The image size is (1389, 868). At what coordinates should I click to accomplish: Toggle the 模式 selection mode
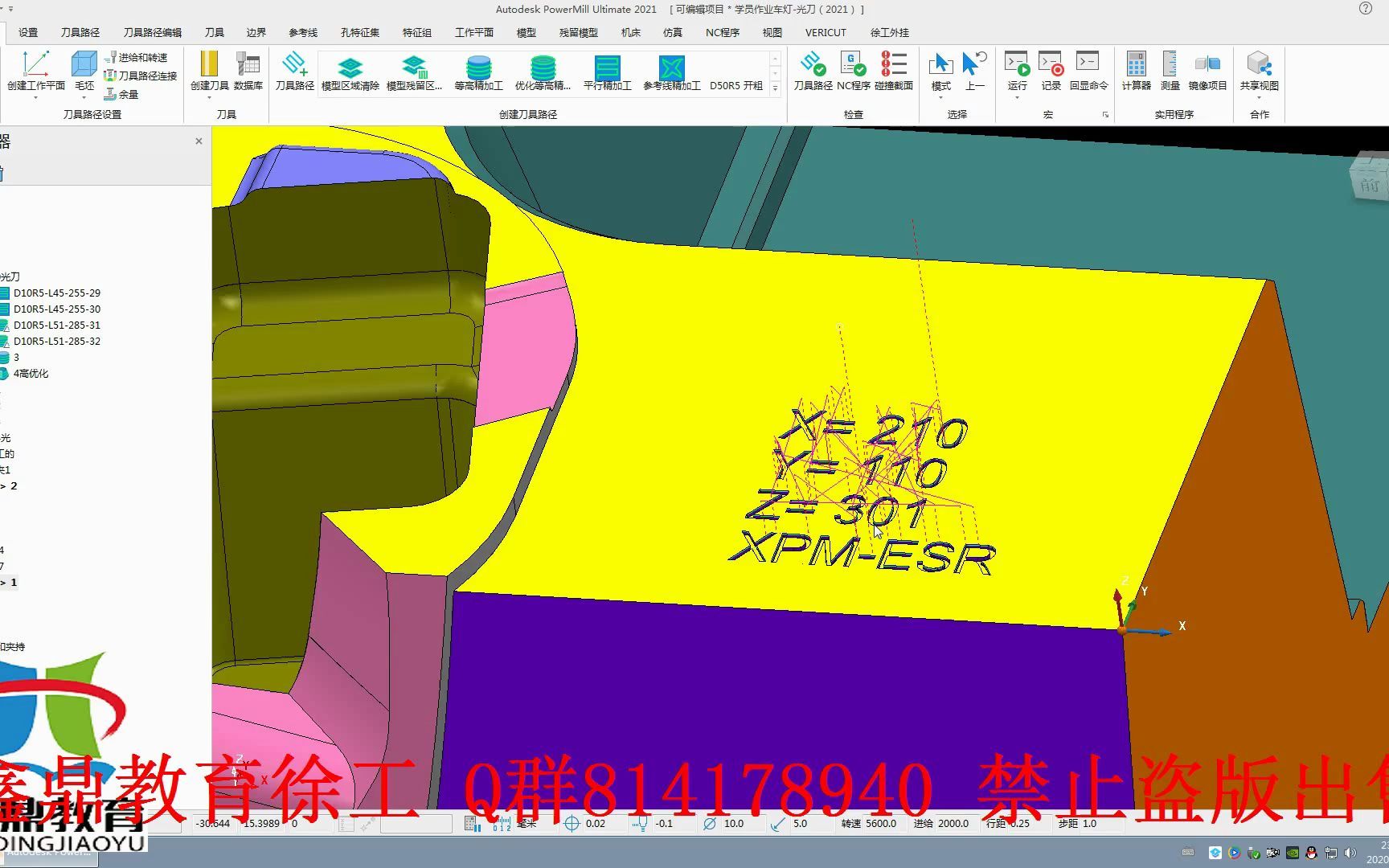pos(940,71)
